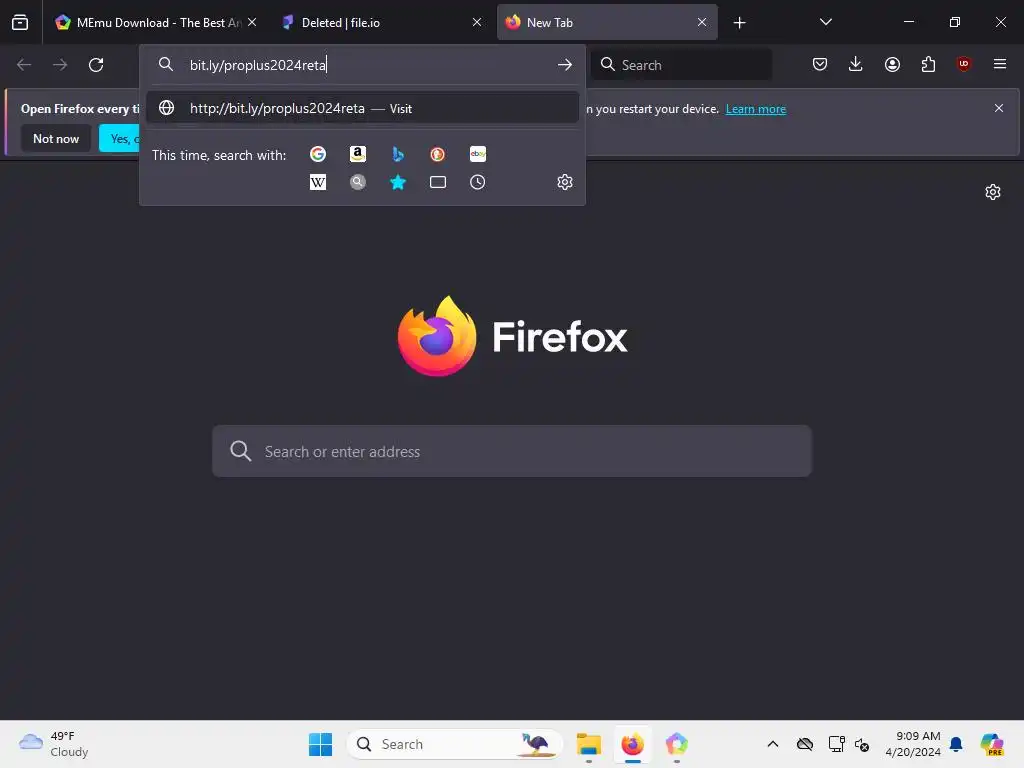The height and width of the screenshot is (768, 1024).
Task: Open the Windows Start menu
Action: coord(320,744)
